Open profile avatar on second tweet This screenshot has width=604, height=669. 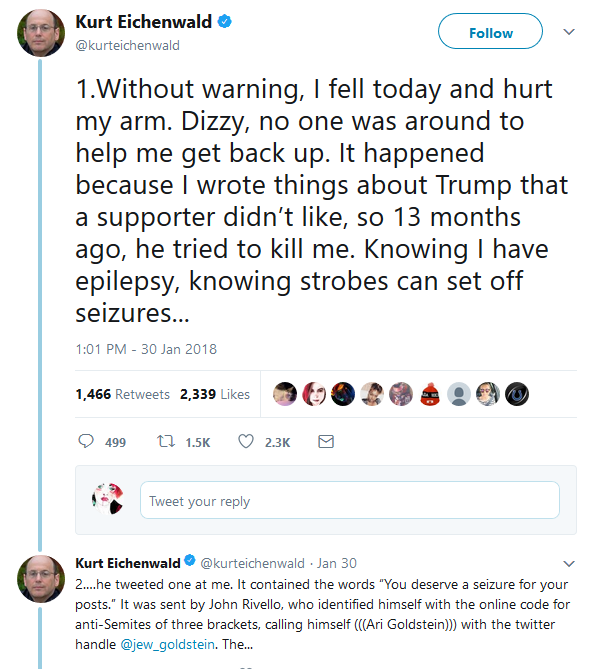click(41, 579)
